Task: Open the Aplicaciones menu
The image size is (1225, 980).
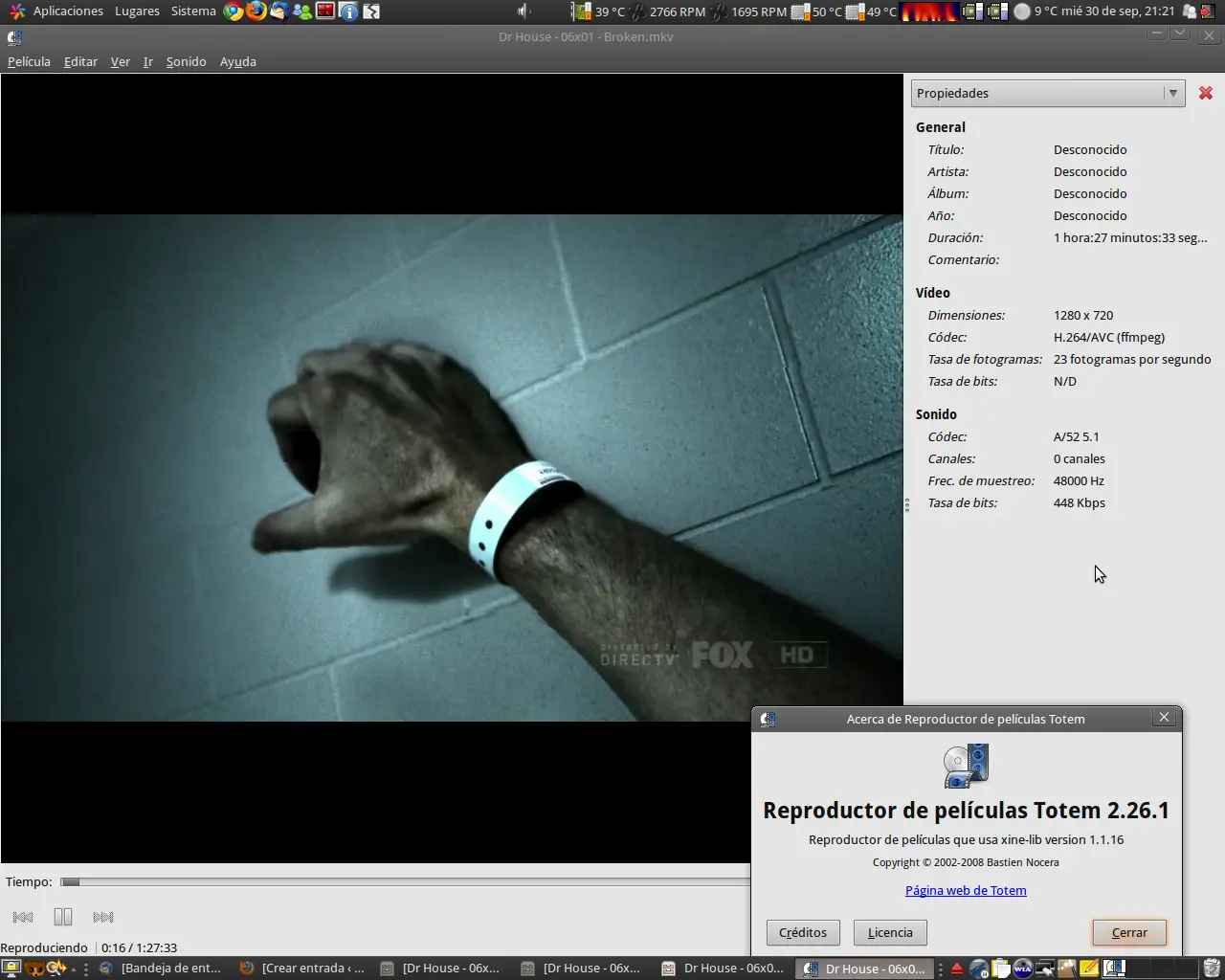Action: tap(68, 11)
